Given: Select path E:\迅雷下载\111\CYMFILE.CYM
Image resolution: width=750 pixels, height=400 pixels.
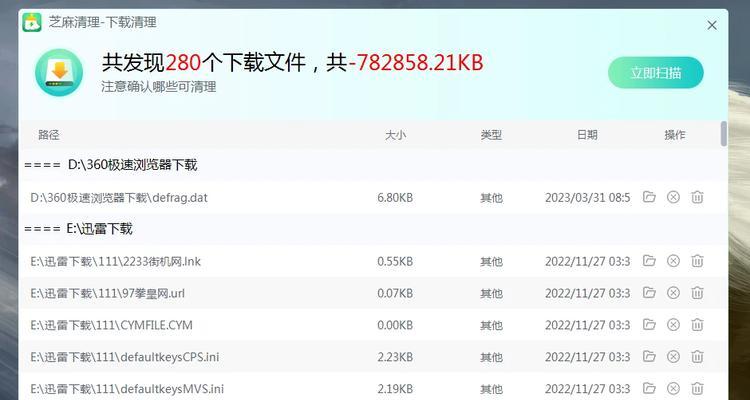Looking at the screenshot, I should (111, 325).
